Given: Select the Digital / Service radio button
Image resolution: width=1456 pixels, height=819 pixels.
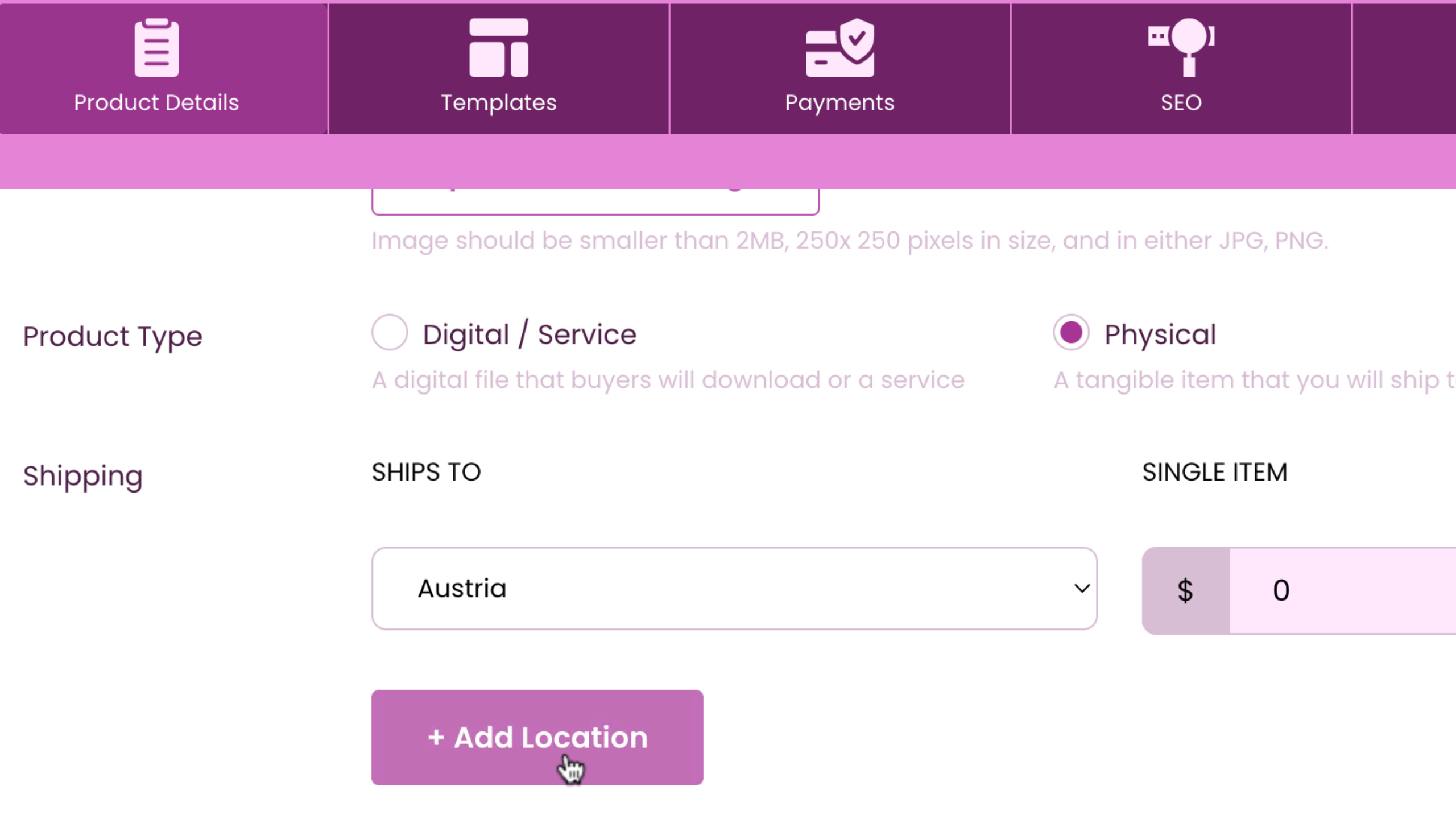Looking at the screenshot, I should (x=390, y=333).
